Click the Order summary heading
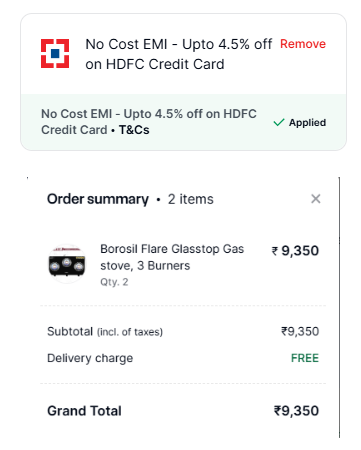This screenshot has height=450, width=361. [98, 199]
